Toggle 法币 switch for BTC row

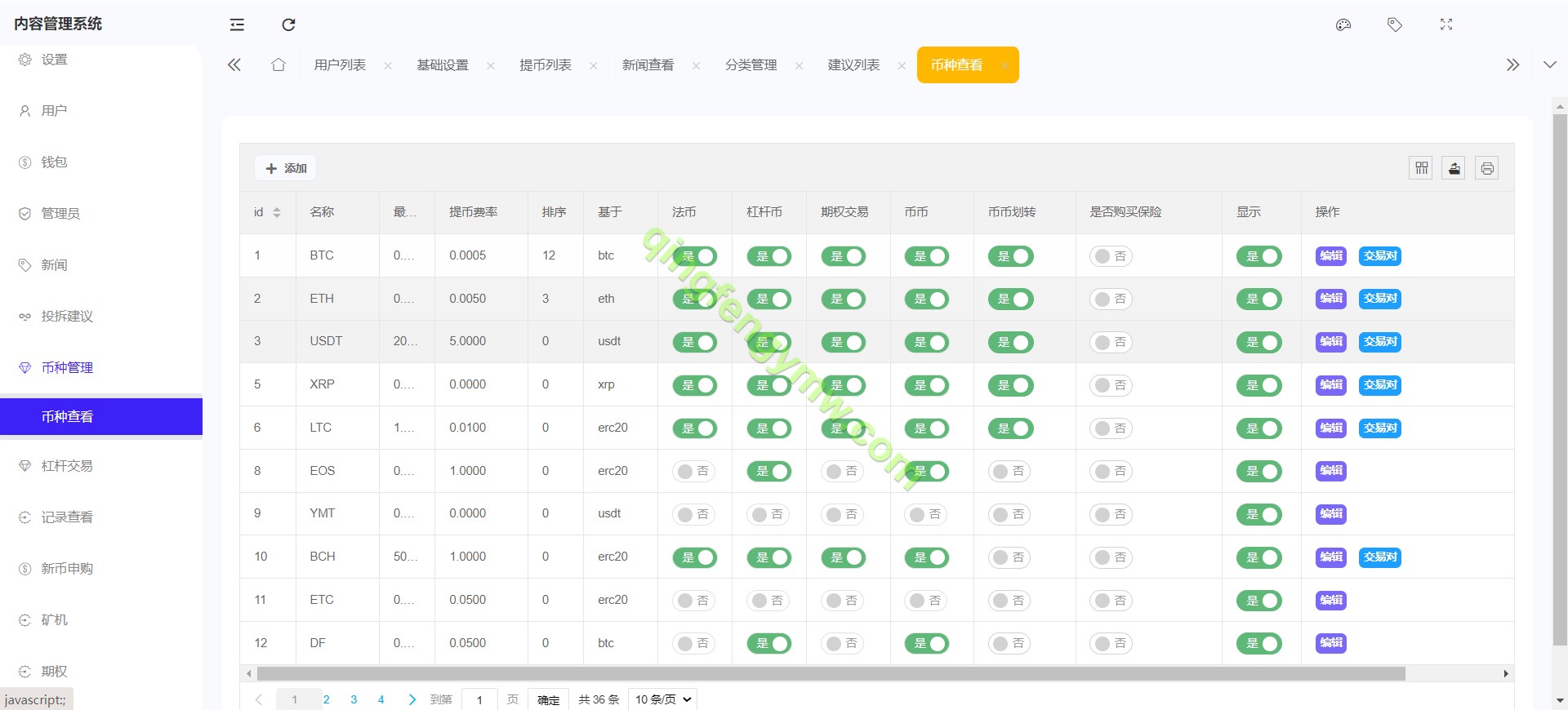694,256
